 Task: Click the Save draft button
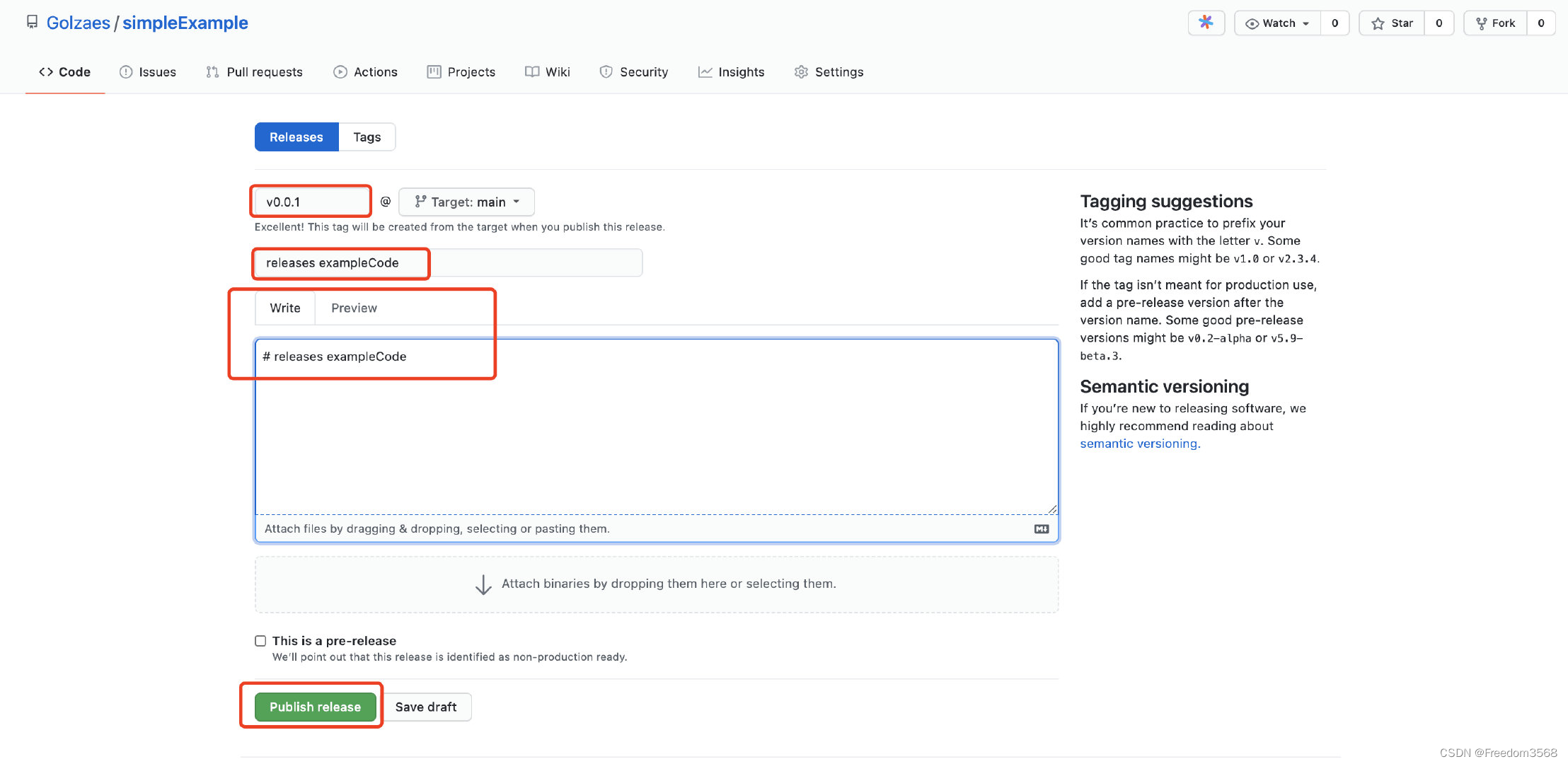click(426, 707)
